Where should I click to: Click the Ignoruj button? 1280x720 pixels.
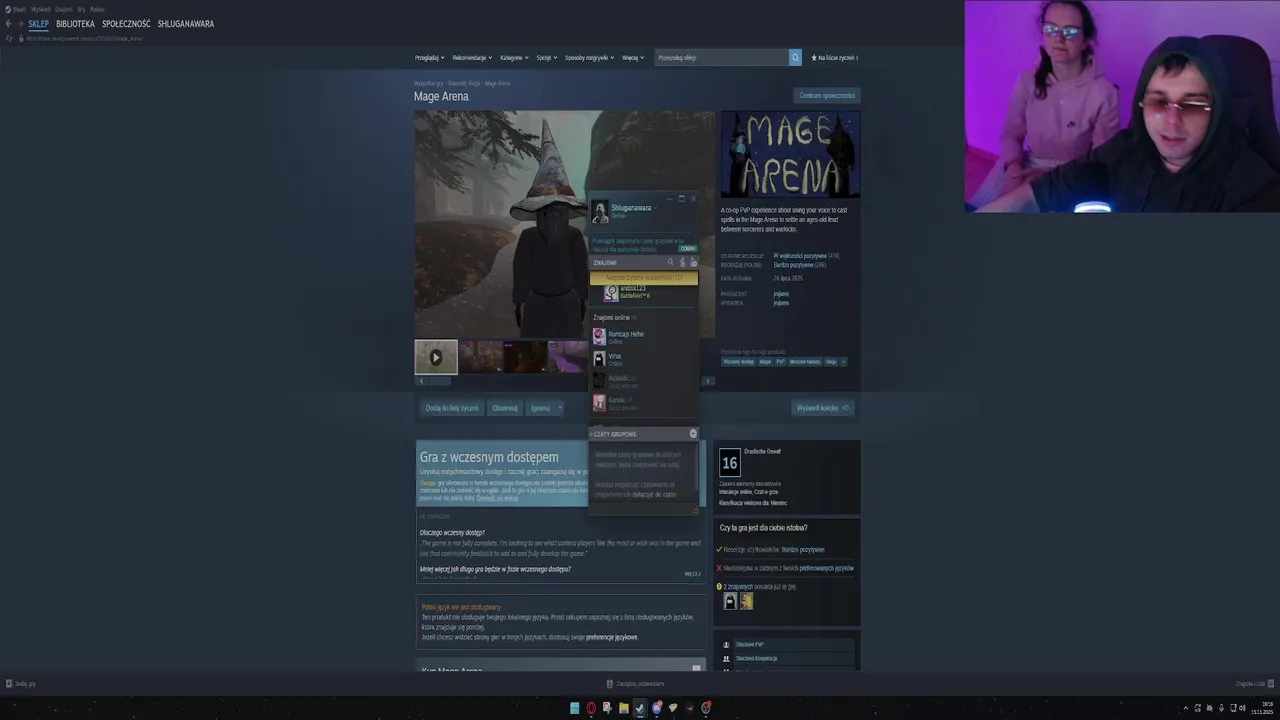pos(540,408)
